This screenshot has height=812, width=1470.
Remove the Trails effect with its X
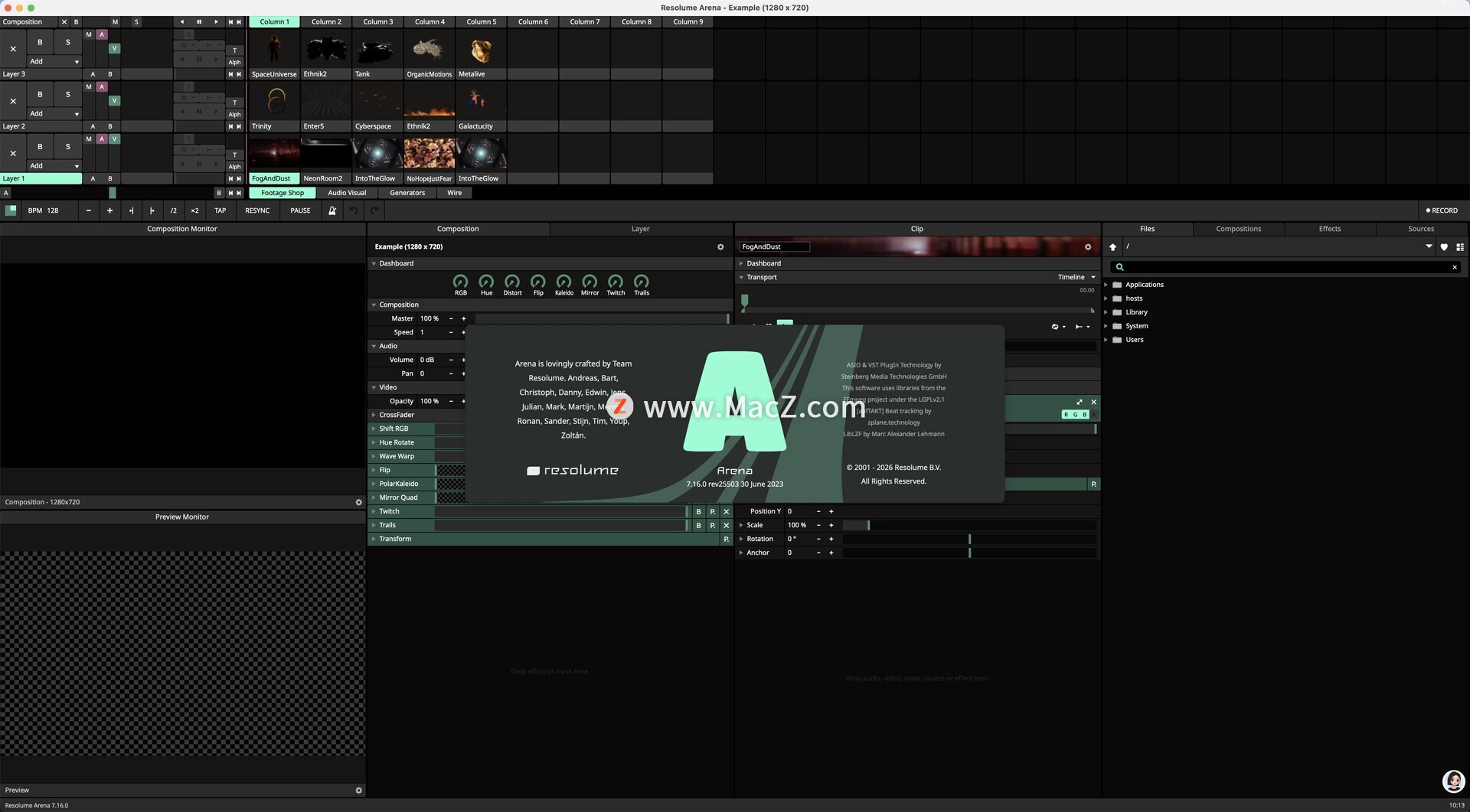pyautogui.click(x=727, y=526)
